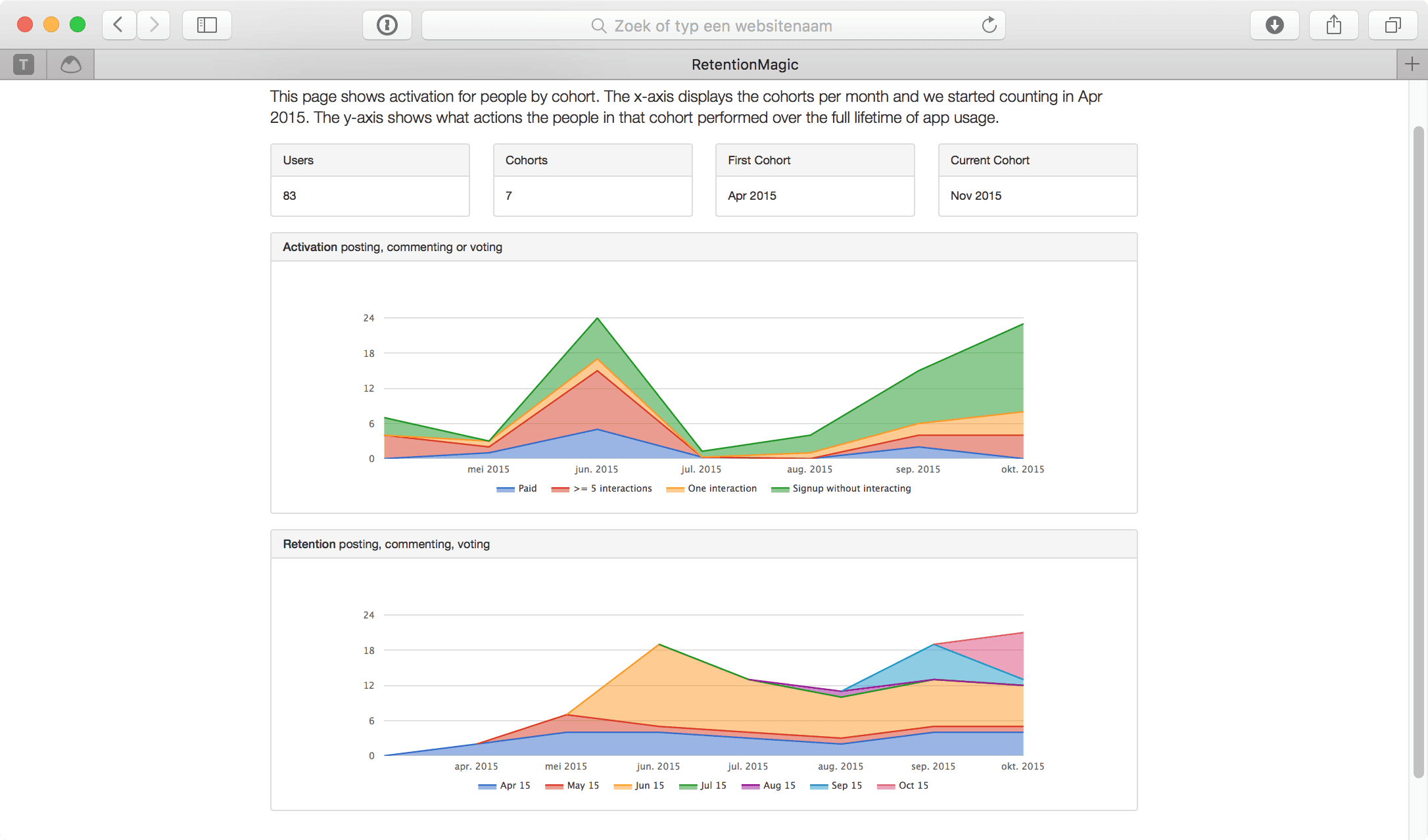Screen dimensions: 1428x840
Task: Open the Share sheet icon
Action: coord(1333,25)
